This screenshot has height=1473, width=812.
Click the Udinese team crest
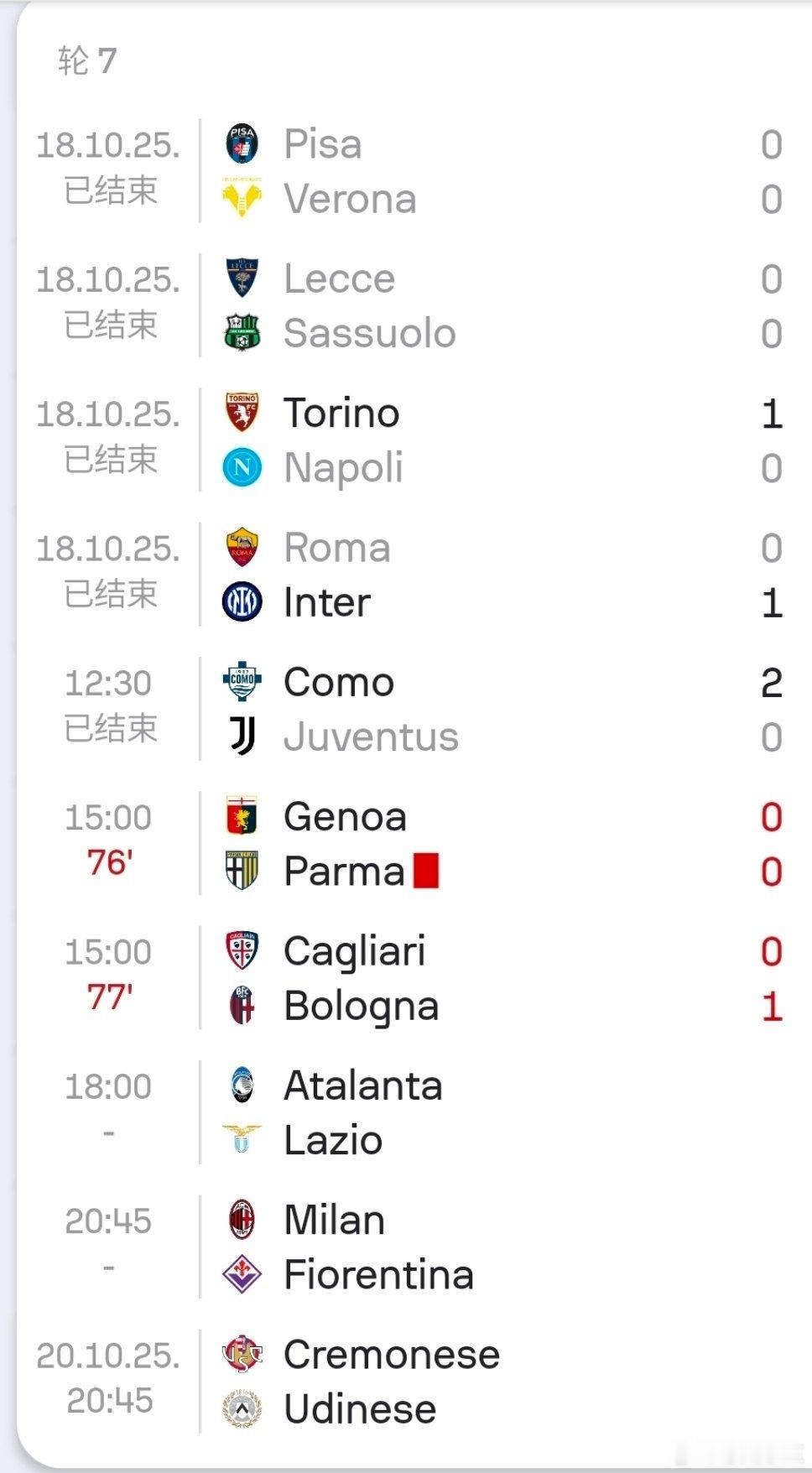point(242,1409)
